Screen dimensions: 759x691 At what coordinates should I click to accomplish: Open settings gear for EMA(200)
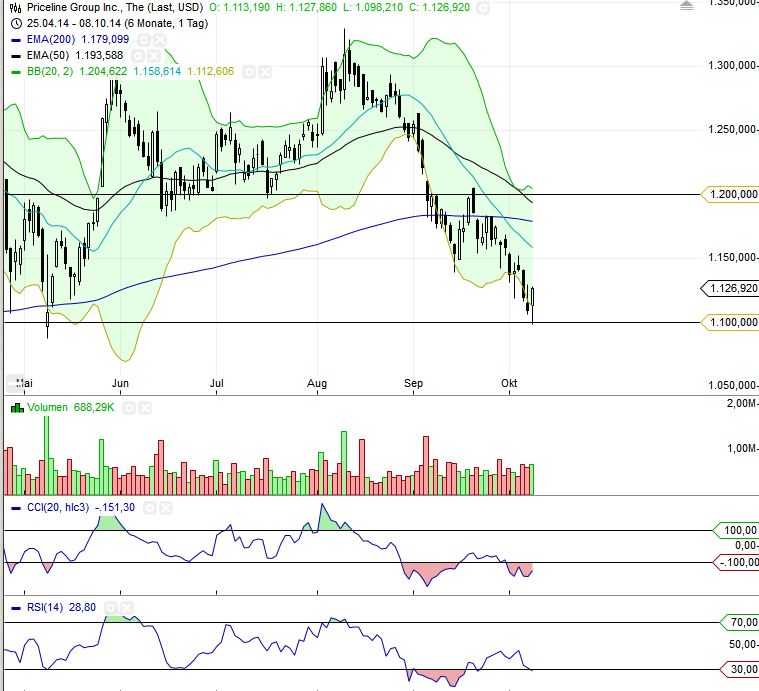(x=143, y=40)
